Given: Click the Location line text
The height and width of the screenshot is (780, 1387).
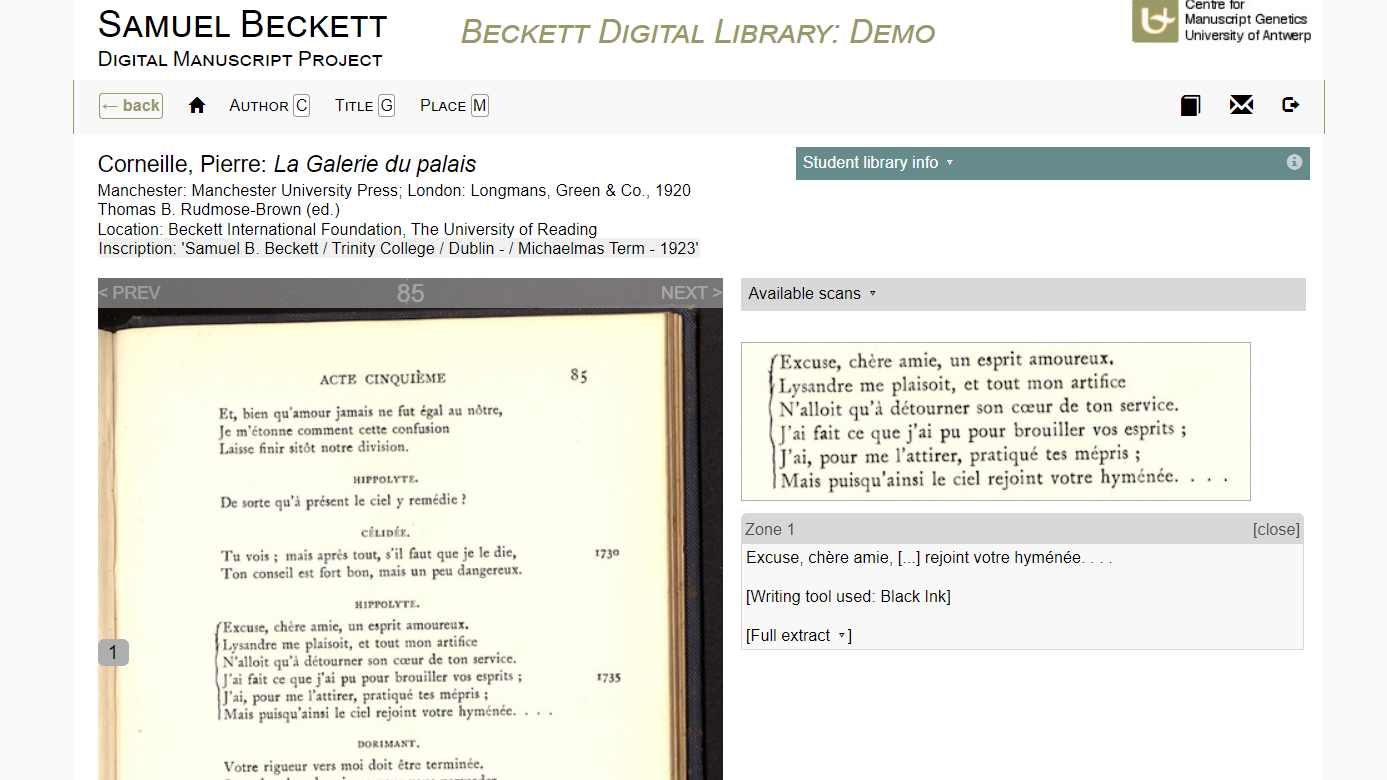Looking at the screenshot, I should click(x=347, y=229).
